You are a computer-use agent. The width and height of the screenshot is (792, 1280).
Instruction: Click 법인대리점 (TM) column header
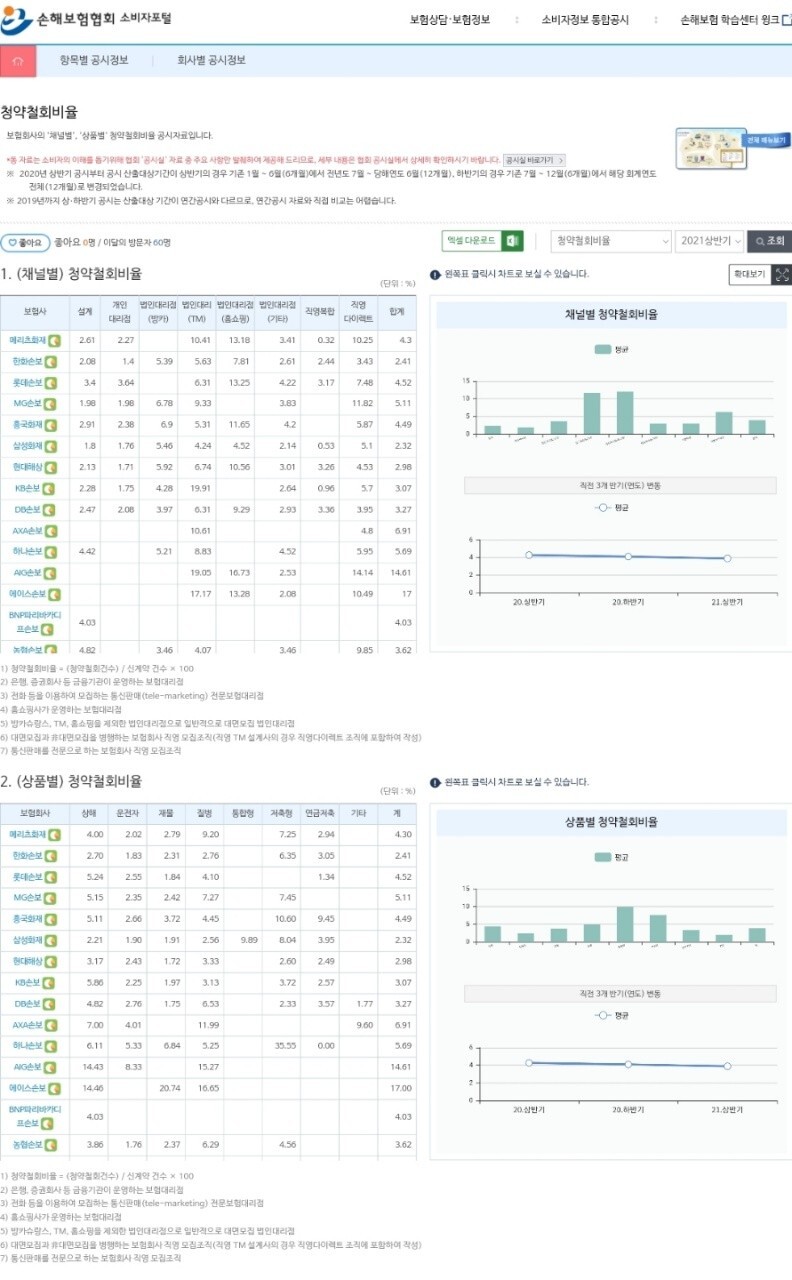(197, 312)
